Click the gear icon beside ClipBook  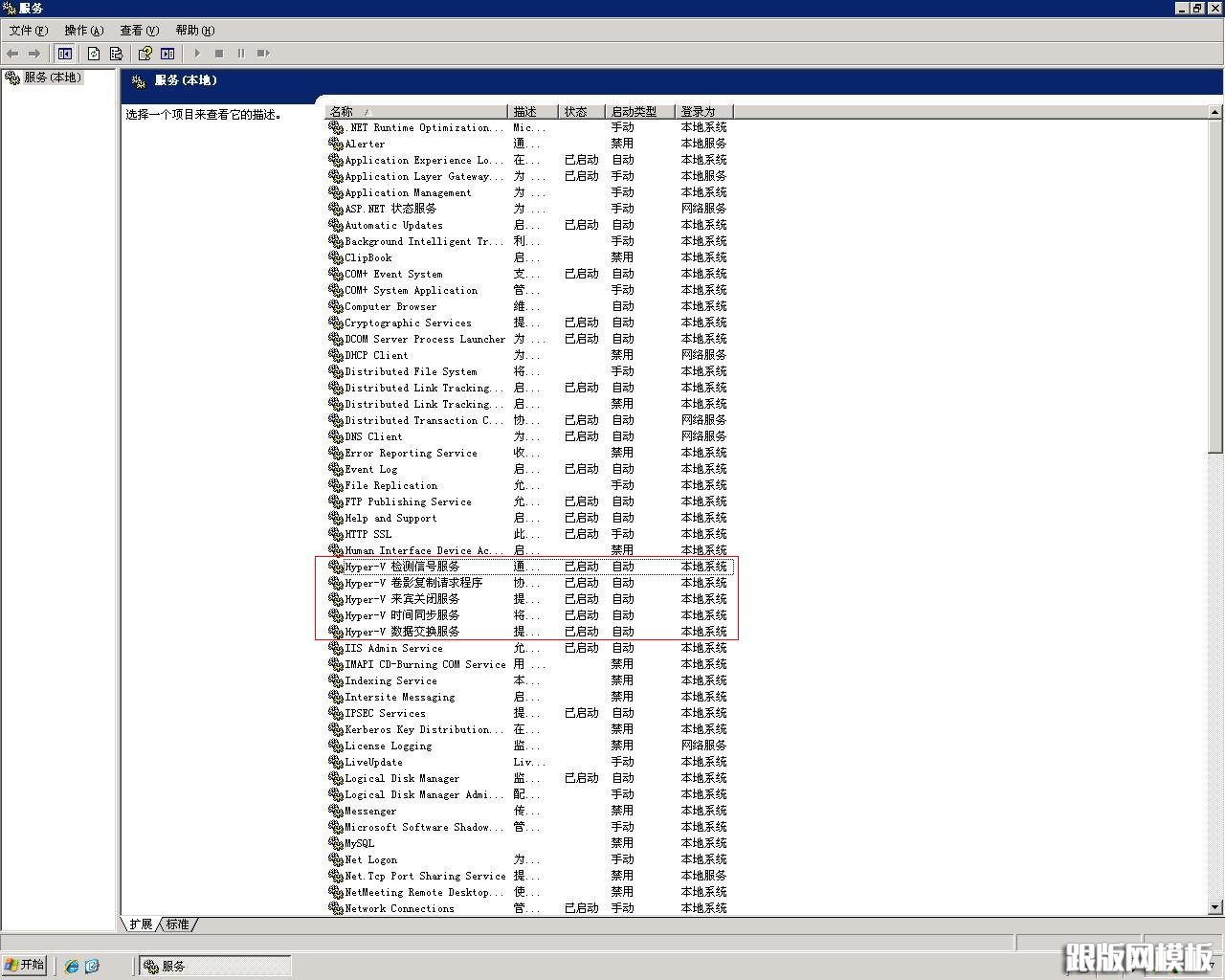336,257
